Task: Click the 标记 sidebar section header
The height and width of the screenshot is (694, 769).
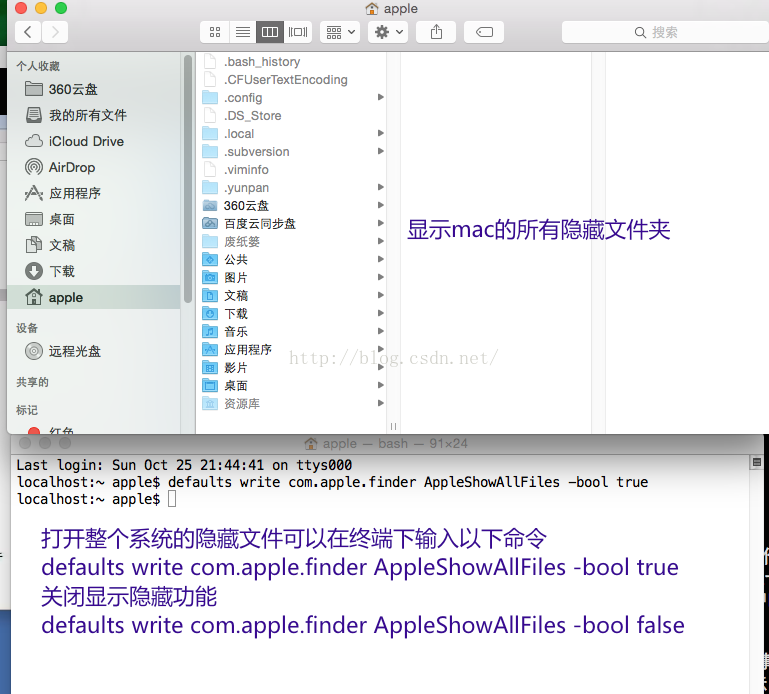Action: coord(26,410)
